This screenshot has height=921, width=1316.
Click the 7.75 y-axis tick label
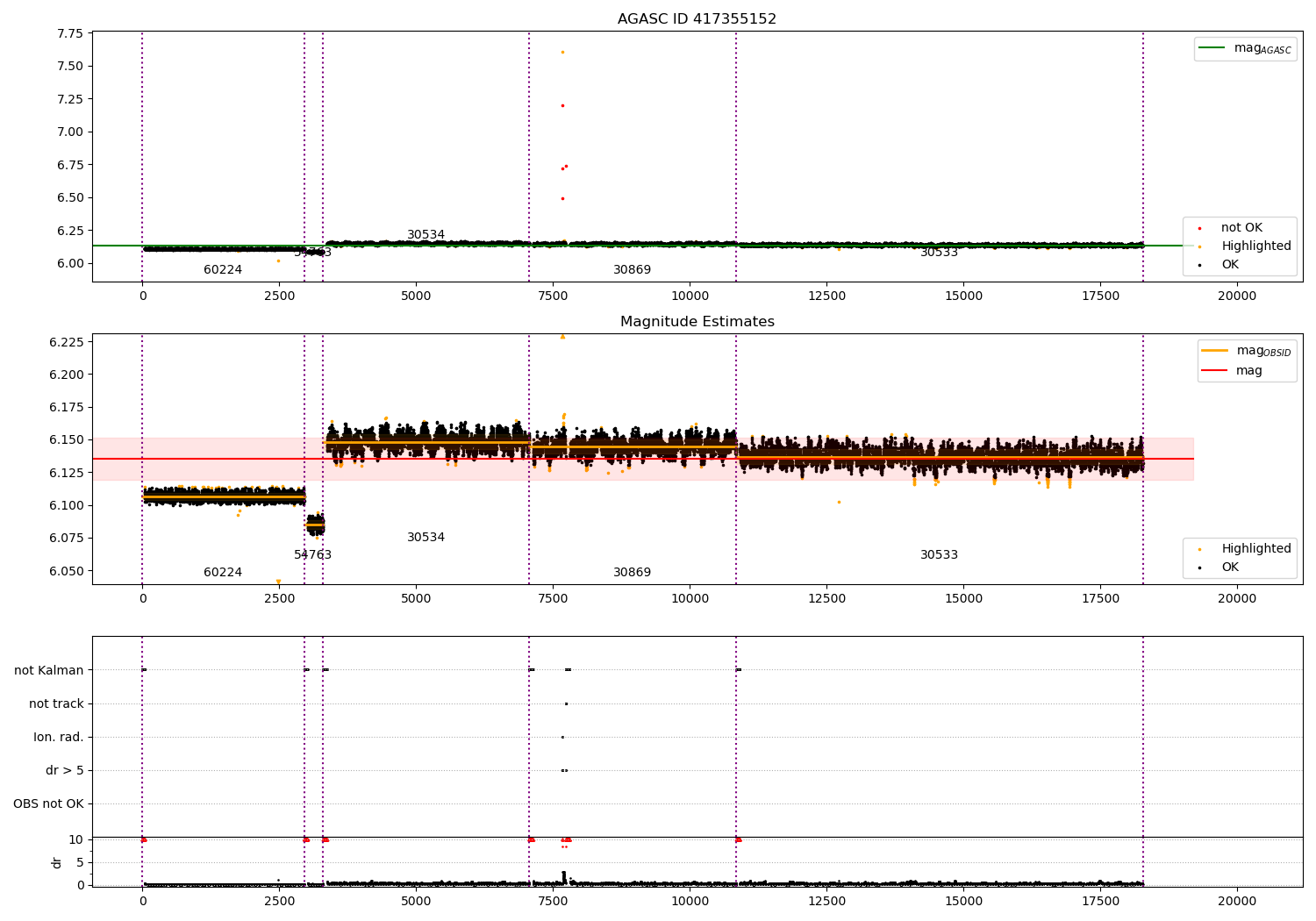coord(69,33)
